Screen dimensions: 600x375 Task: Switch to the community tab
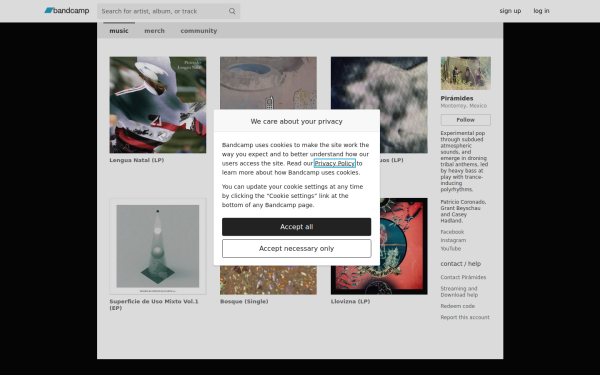click(x=199, y=31)
